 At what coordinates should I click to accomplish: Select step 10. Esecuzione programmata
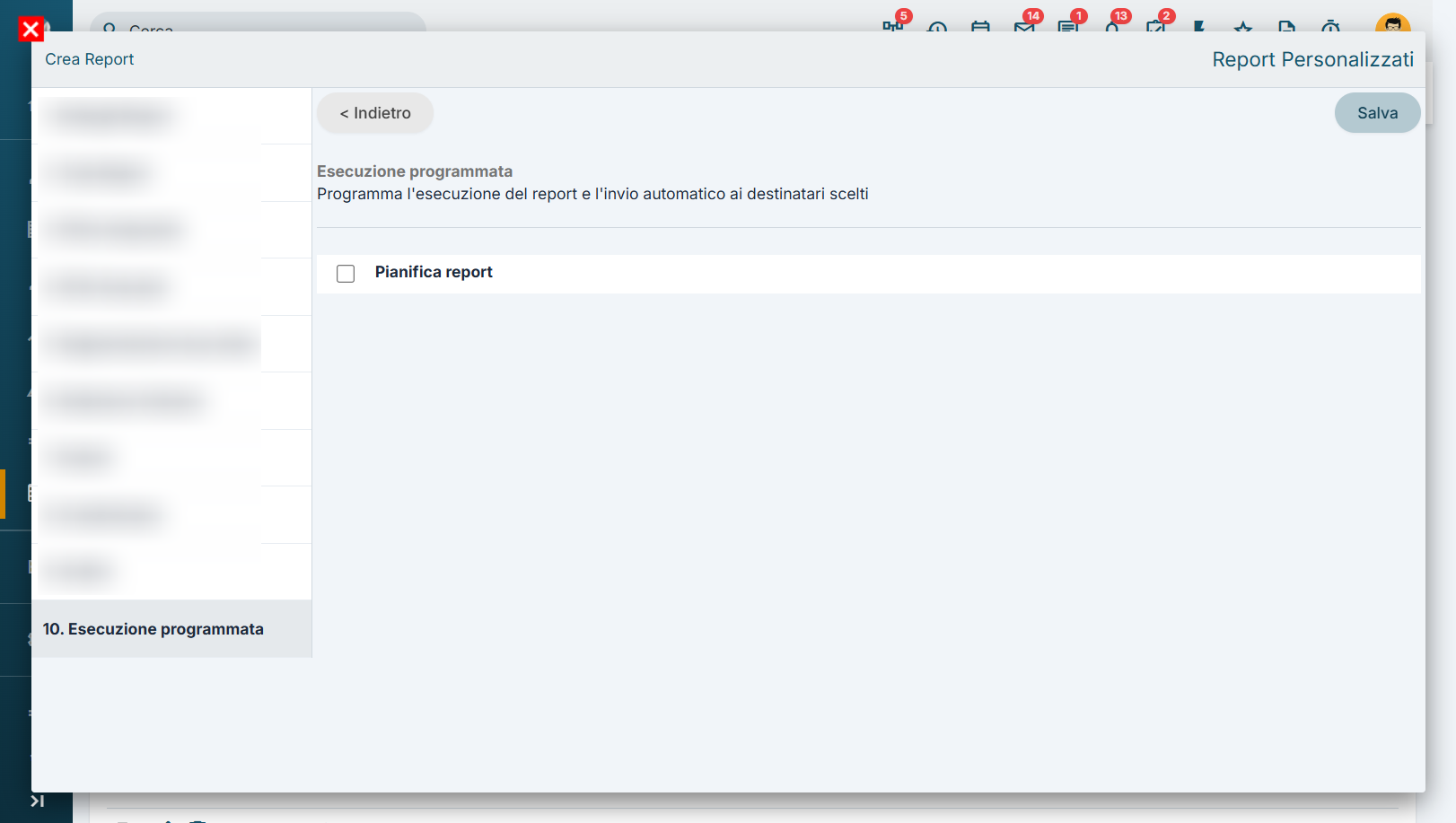(x=171, y=629)
